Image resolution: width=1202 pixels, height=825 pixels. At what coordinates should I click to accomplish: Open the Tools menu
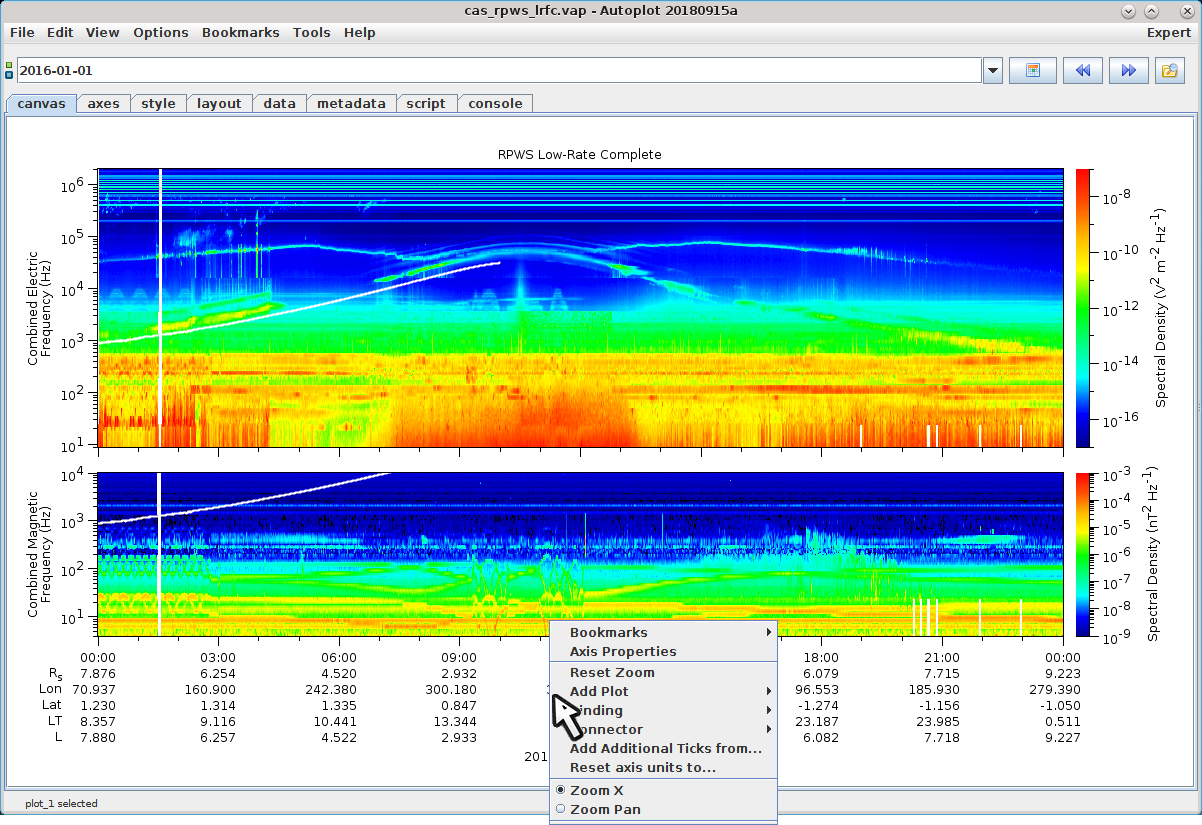point(311,32)
